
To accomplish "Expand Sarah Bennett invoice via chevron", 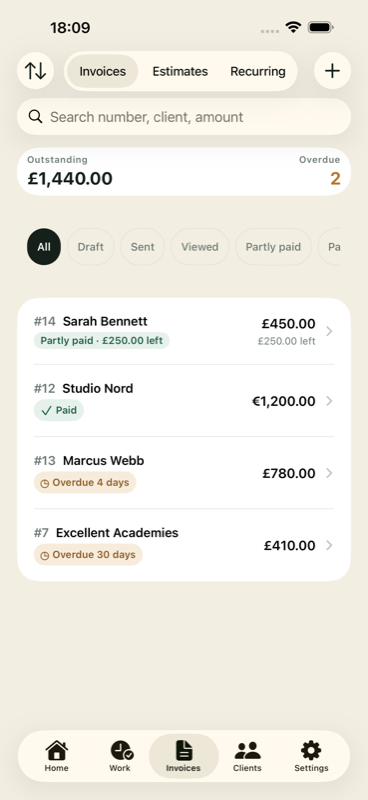I will pyautogui.click(x=329, y=332).
